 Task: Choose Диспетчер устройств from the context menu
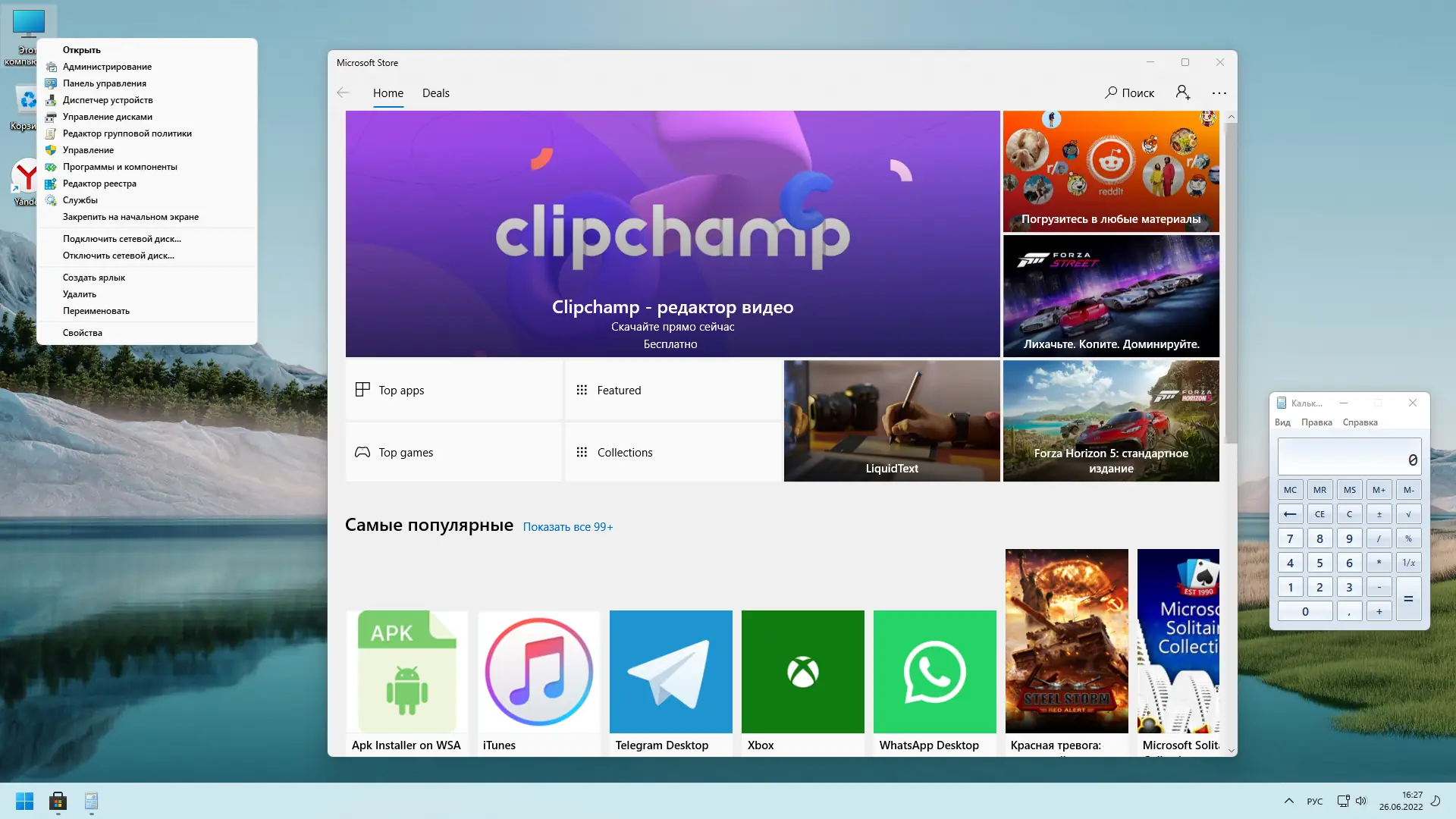[108, 100]
